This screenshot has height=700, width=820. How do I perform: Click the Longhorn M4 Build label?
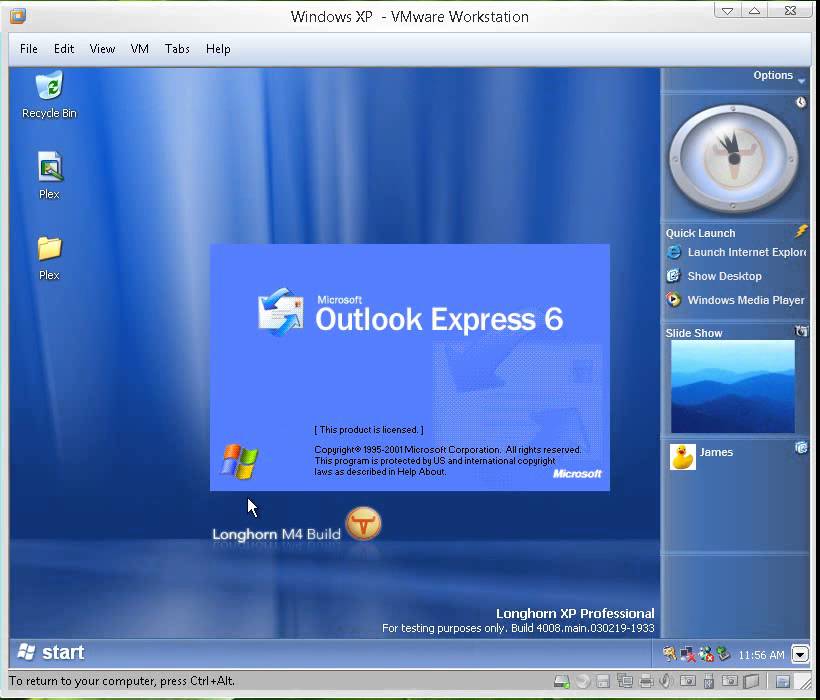pyautogui.click(x=276, y=534)
